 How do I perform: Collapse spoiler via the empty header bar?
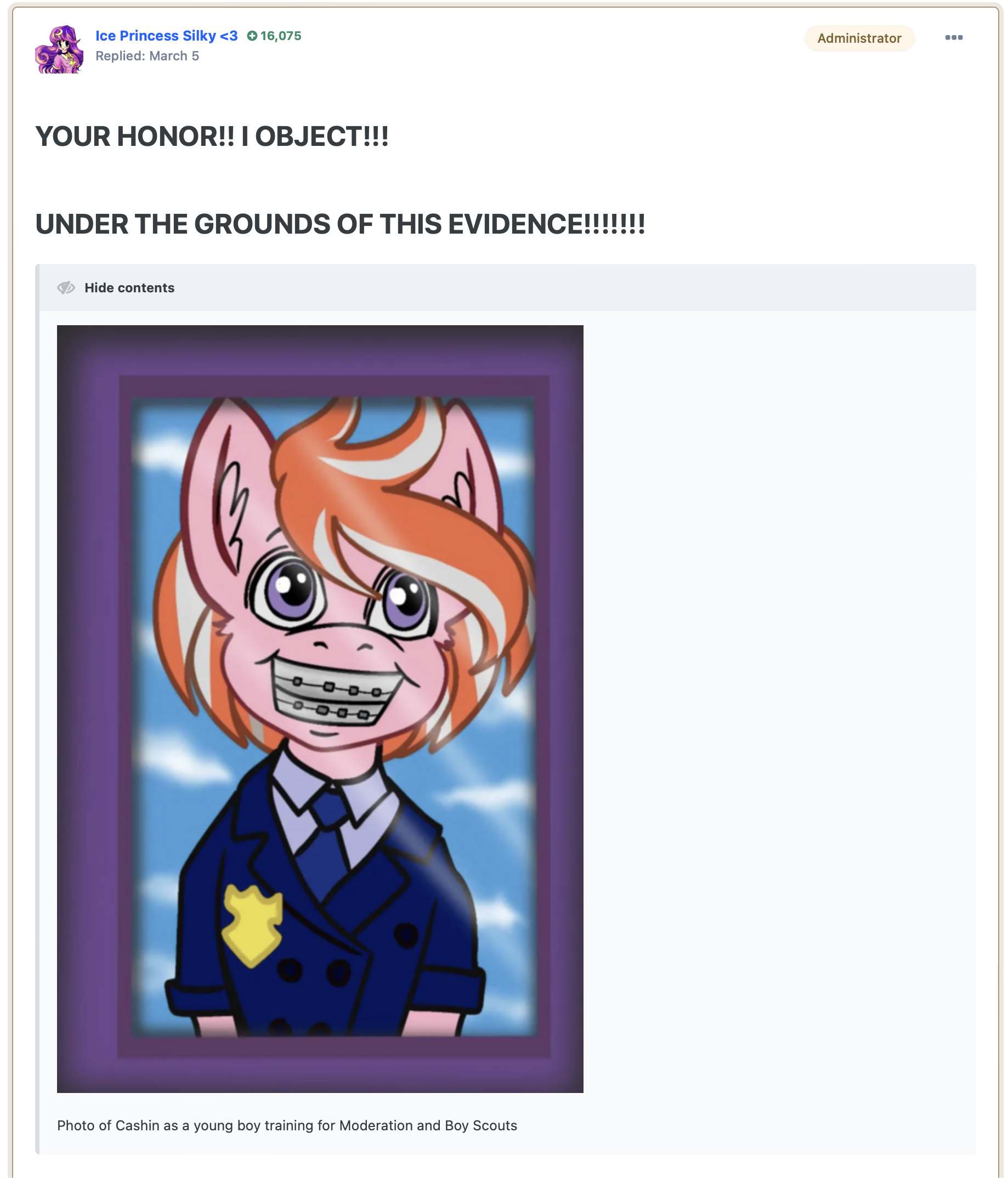(x=574, y=288)
